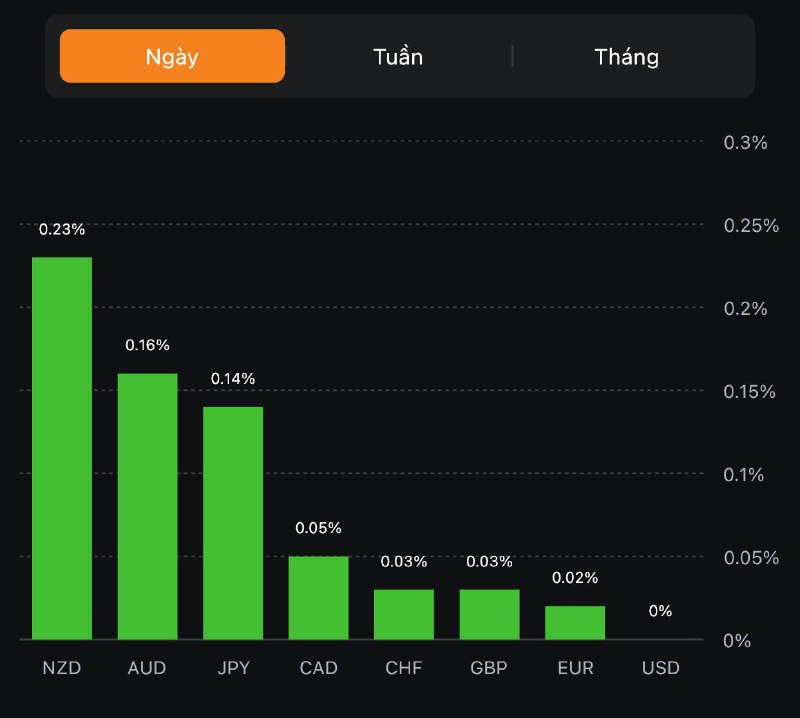
Task: Click the tall green NZD bar
Action: click(62, 448)
